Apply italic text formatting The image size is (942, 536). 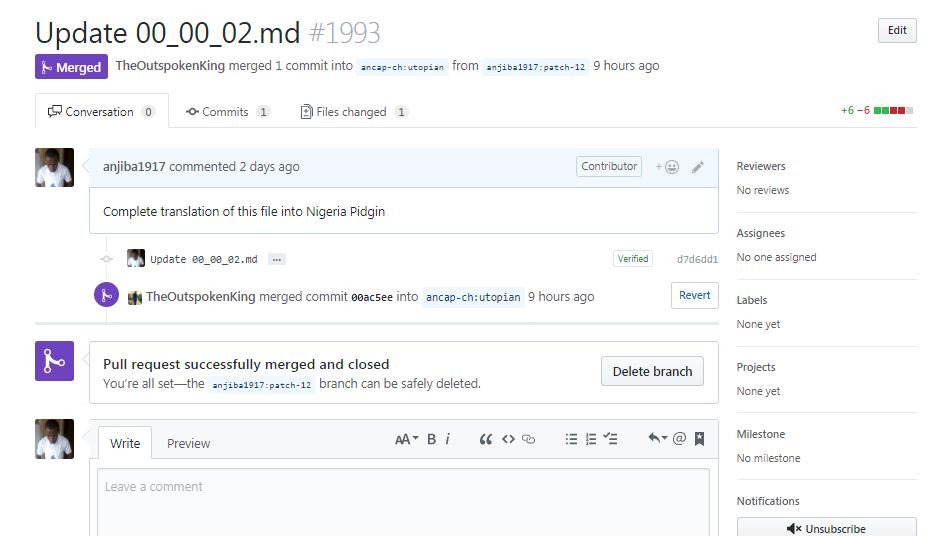[x=448, y=439]
